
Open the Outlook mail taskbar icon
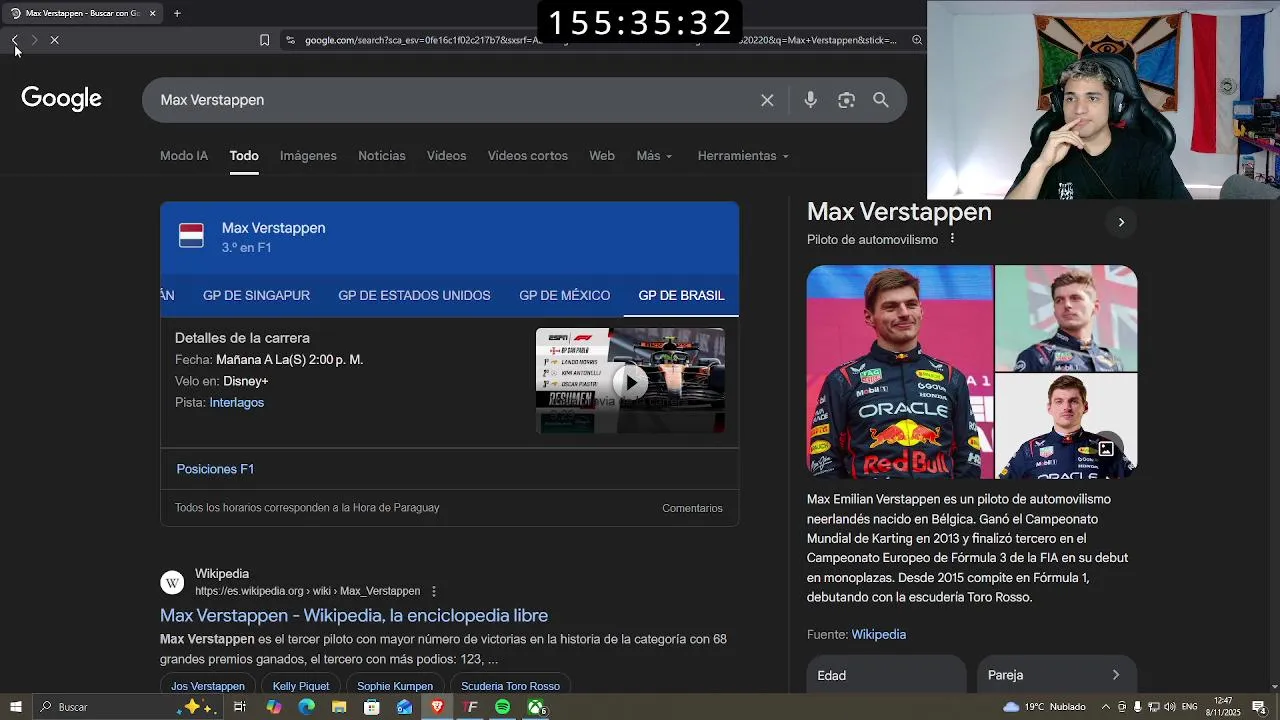405,707
